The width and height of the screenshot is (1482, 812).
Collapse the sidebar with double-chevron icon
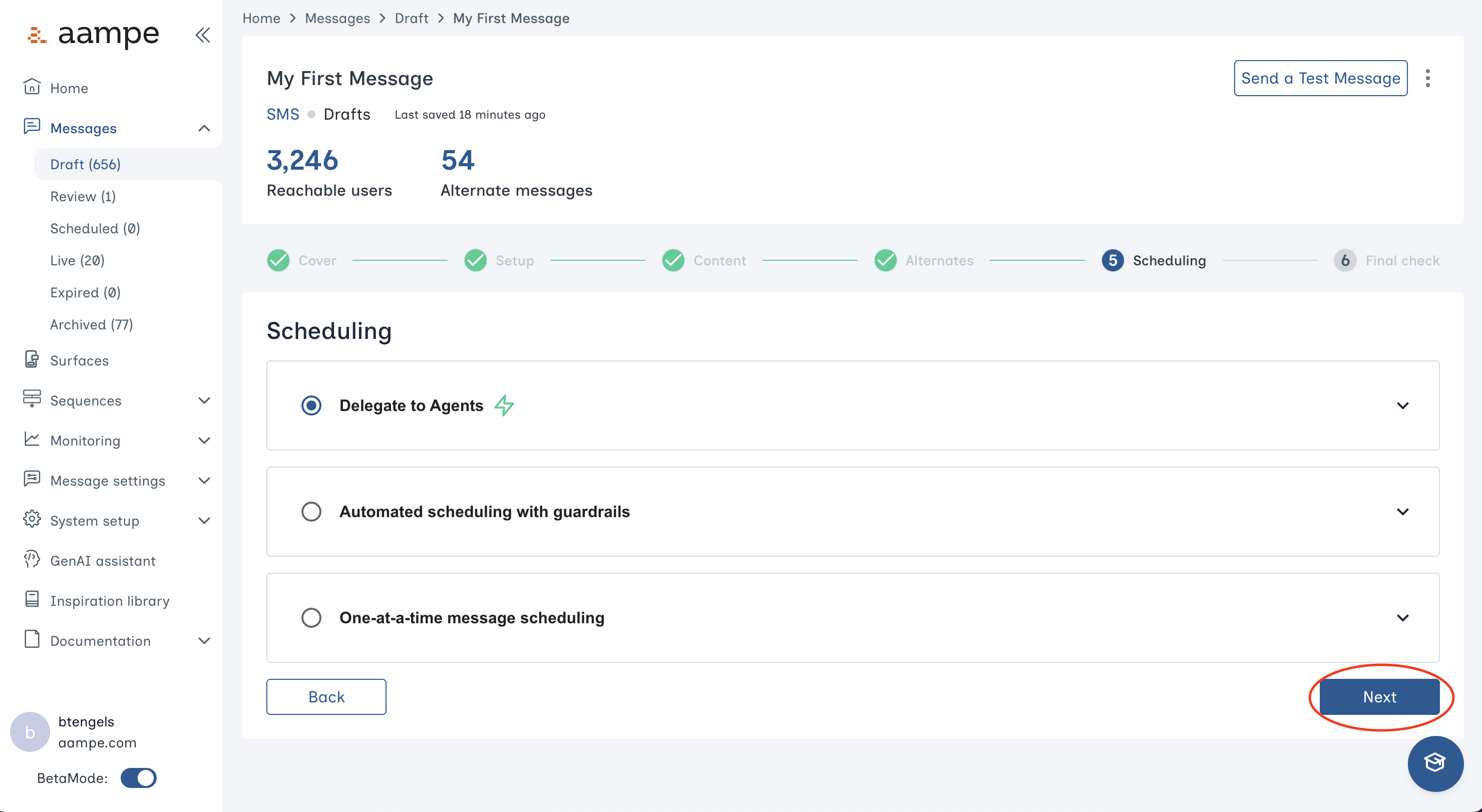pyautogui.click(x=202, y=35)
